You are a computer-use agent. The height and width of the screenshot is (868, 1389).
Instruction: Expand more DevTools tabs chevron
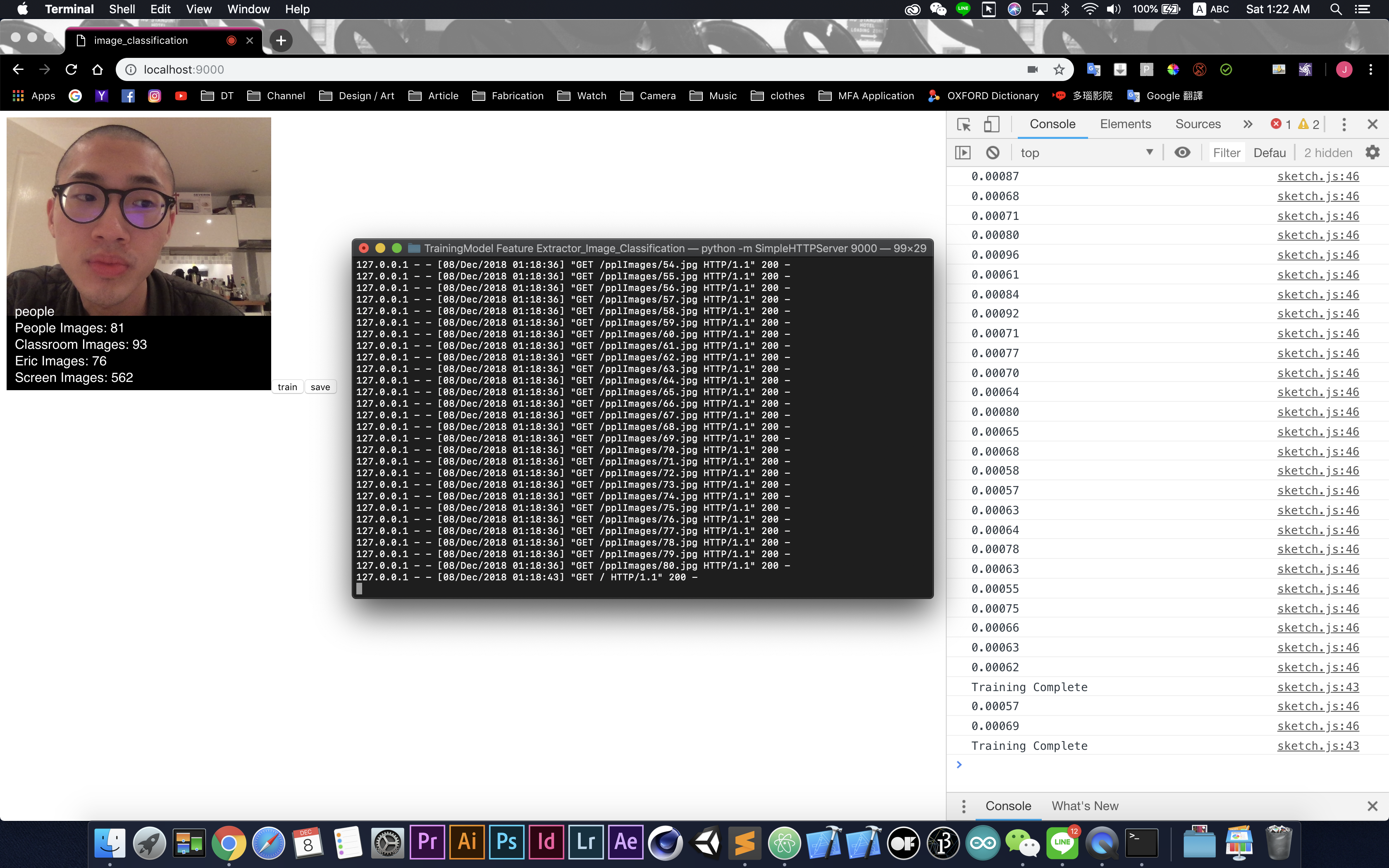[x=1247, y=124]
